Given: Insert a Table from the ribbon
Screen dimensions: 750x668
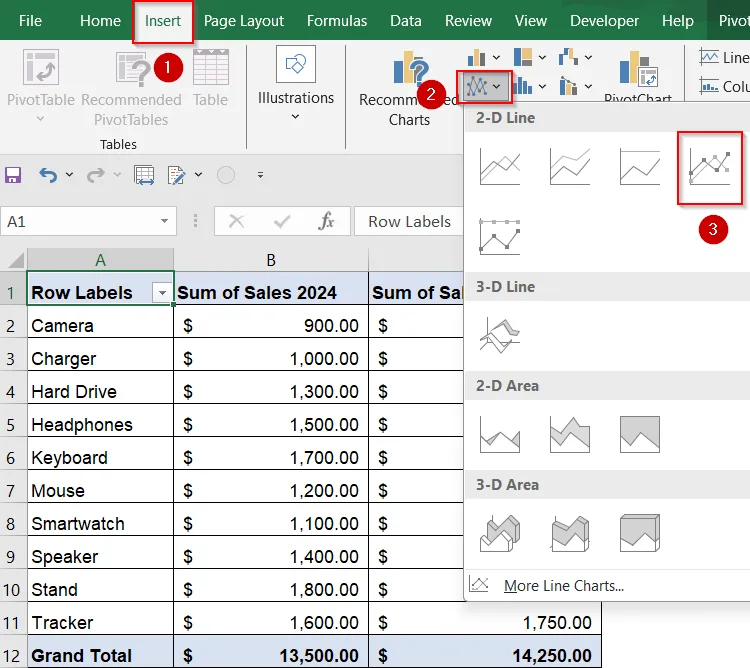Looking at the screenshot, I should [210, 68].
